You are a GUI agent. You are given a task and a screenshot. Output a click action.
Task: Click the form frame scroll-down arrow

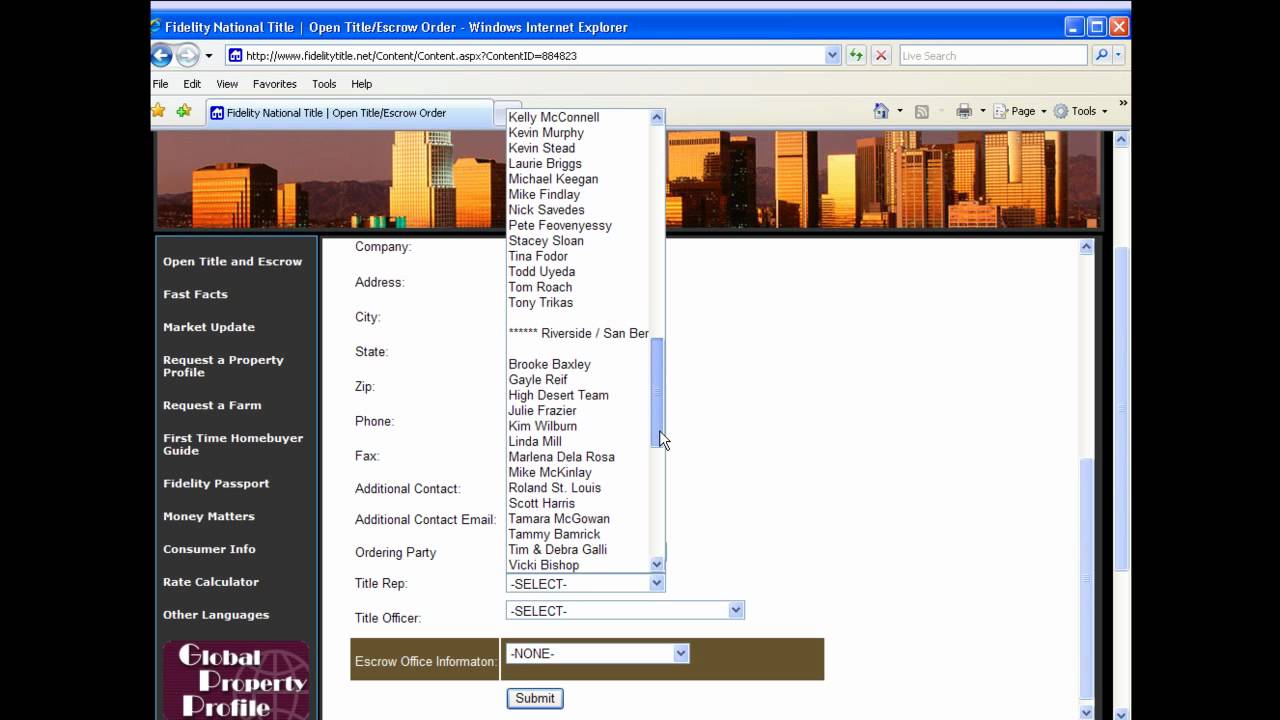pyautogui.click(x=1086, y=712)
